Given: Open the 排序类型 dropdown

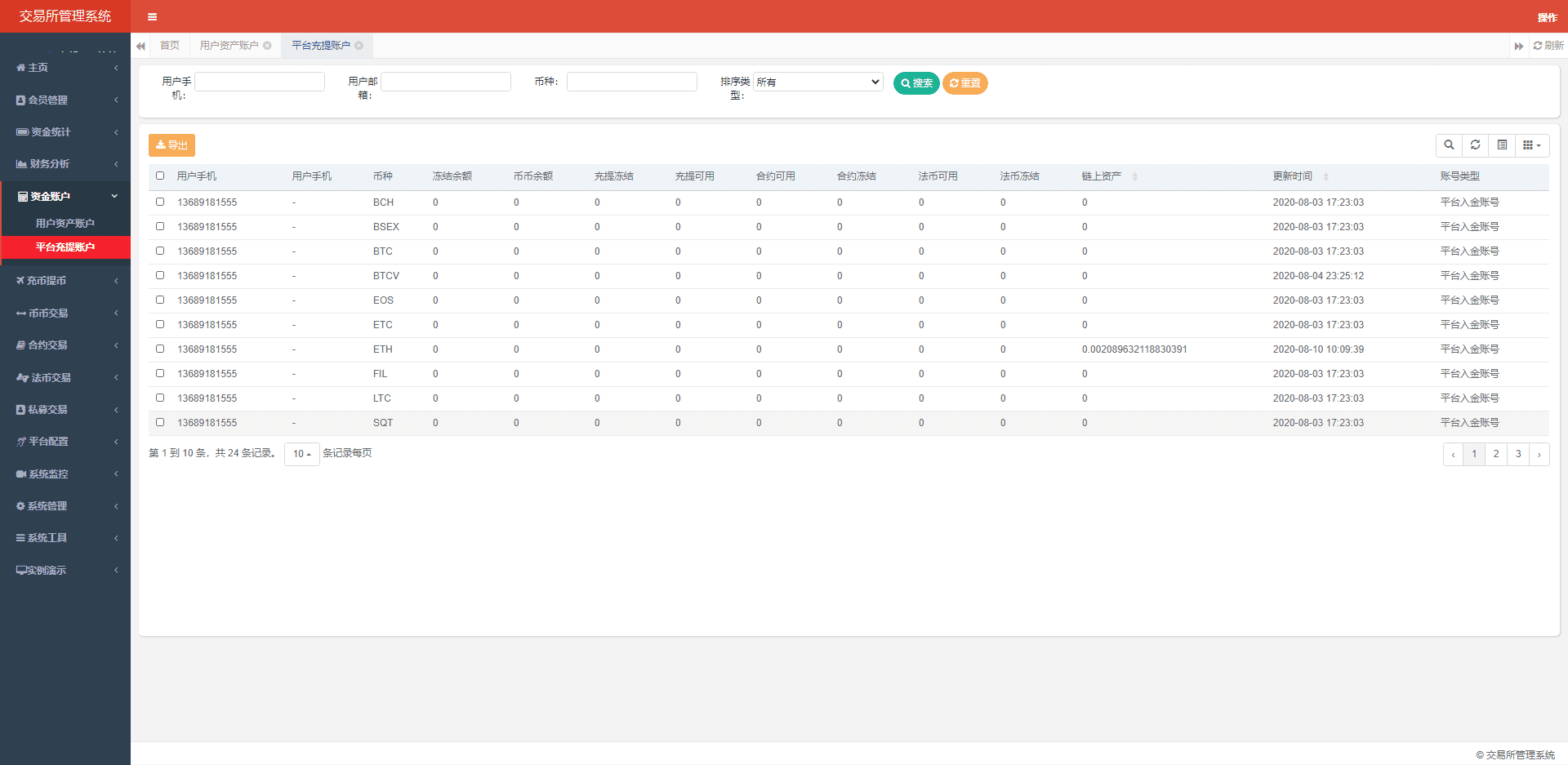Looking at the screenshot, I should [817, 82].
